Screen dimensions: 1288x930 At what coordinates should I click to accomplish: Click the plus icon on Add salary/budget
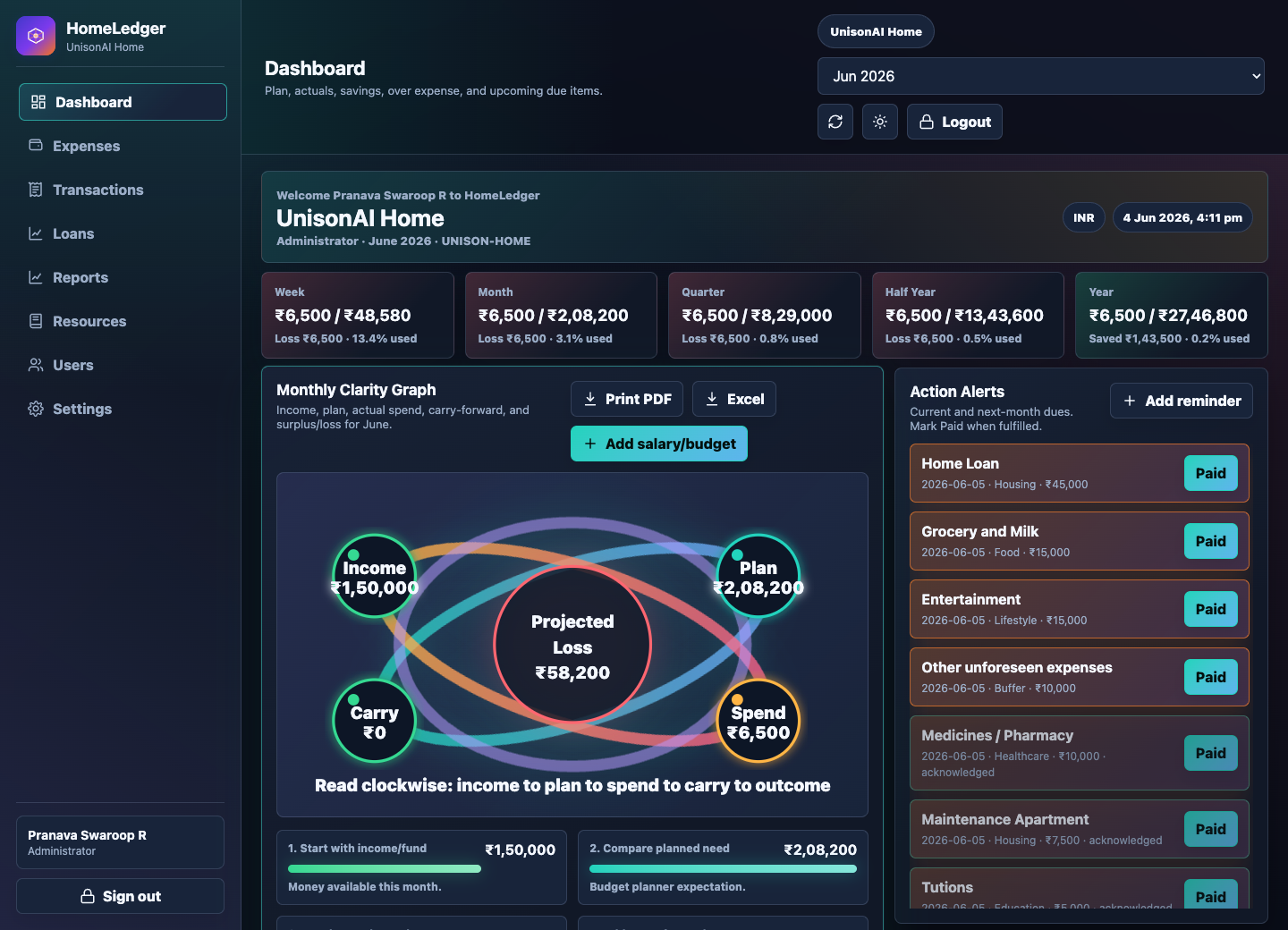(590, 444)
